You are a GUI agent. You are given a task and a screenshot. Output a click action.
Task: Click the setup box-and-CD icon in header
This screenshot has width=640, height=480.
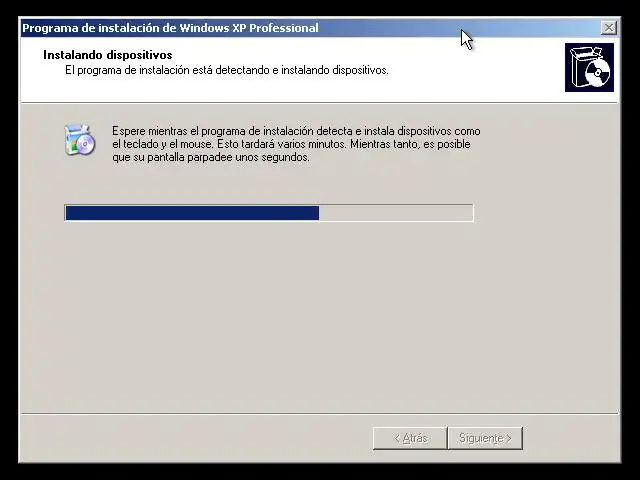click(x=589, y=67)
